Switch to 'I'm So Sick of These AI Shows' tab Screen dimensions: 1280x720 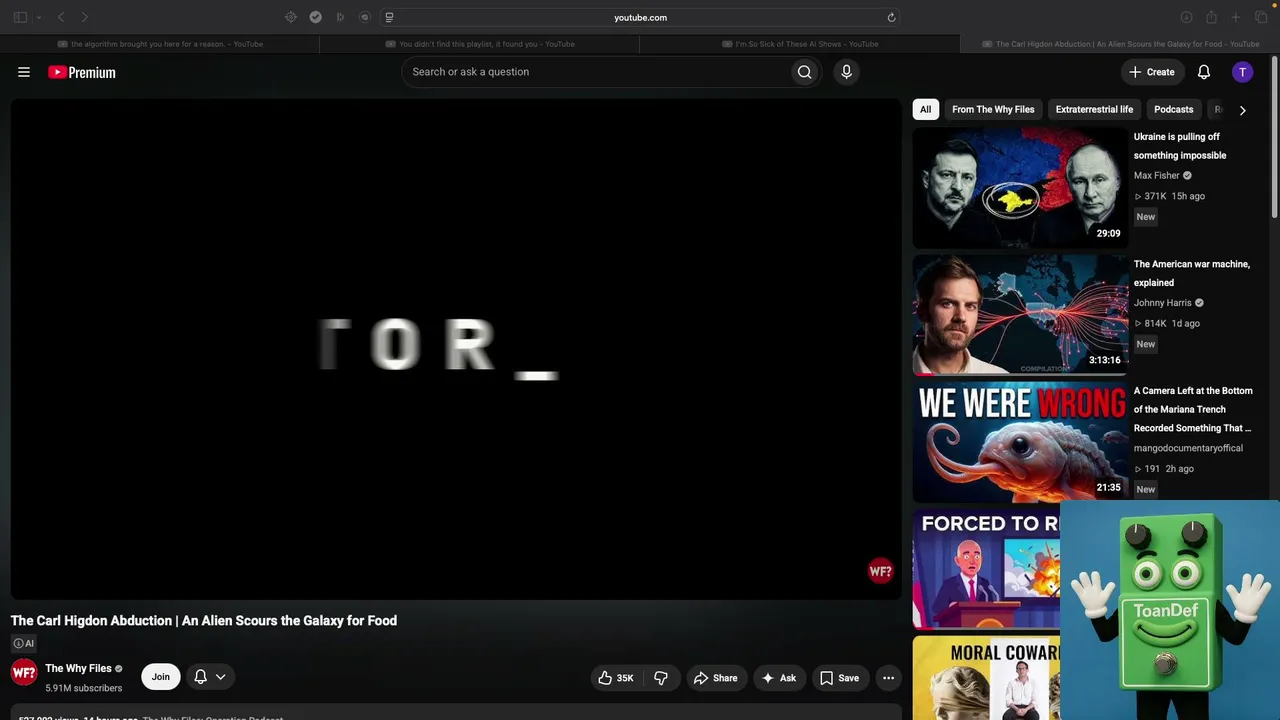(x=800, y=44)
